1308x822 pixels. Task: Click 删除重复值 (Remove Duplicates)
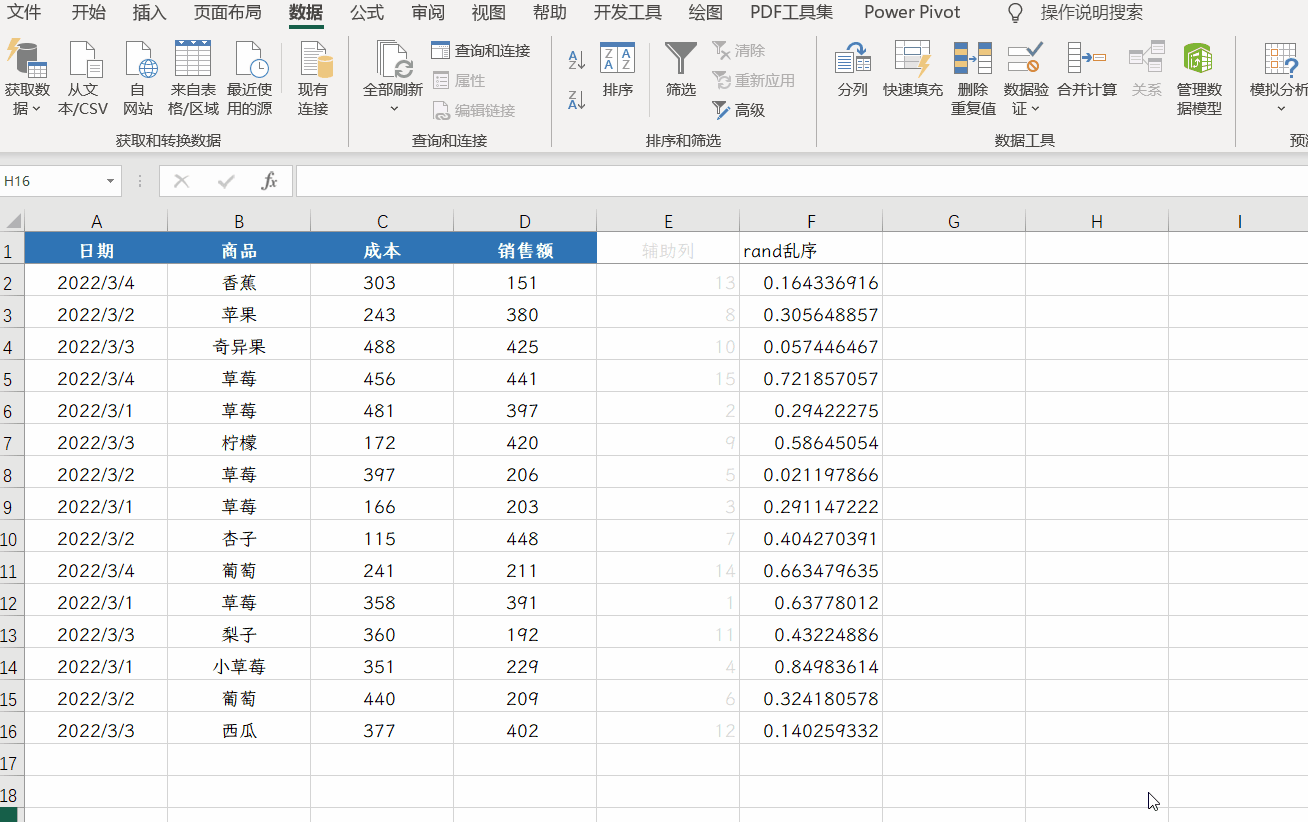pyautogui.click(x=973, y=79)
